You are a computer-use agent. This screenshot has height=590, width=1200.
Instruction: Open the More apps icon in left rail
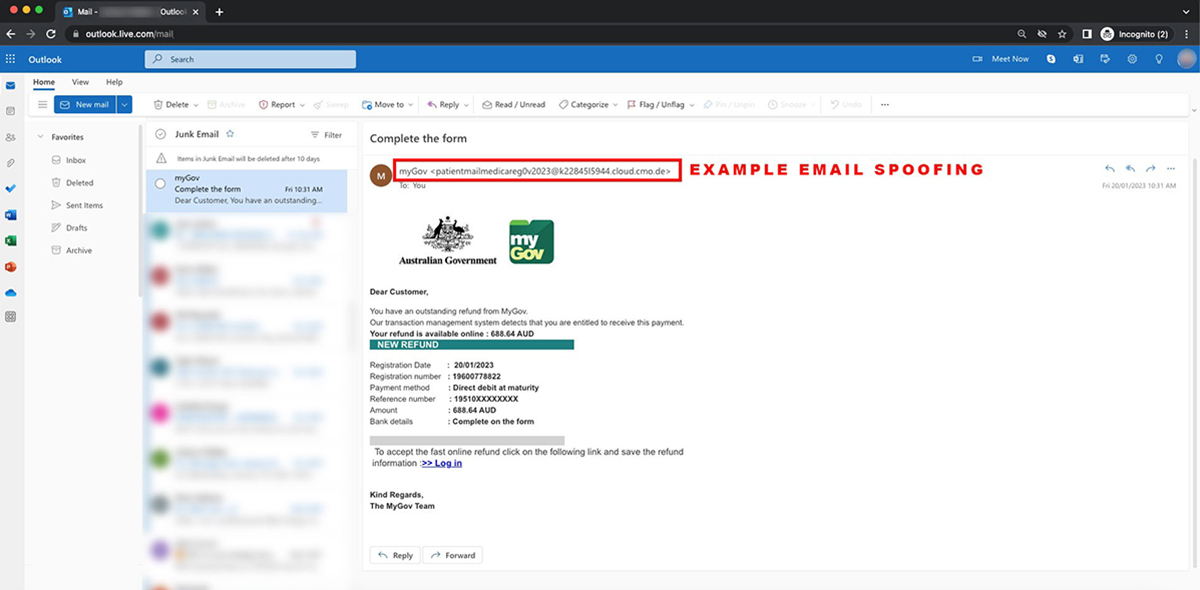[x=11, y=317]
